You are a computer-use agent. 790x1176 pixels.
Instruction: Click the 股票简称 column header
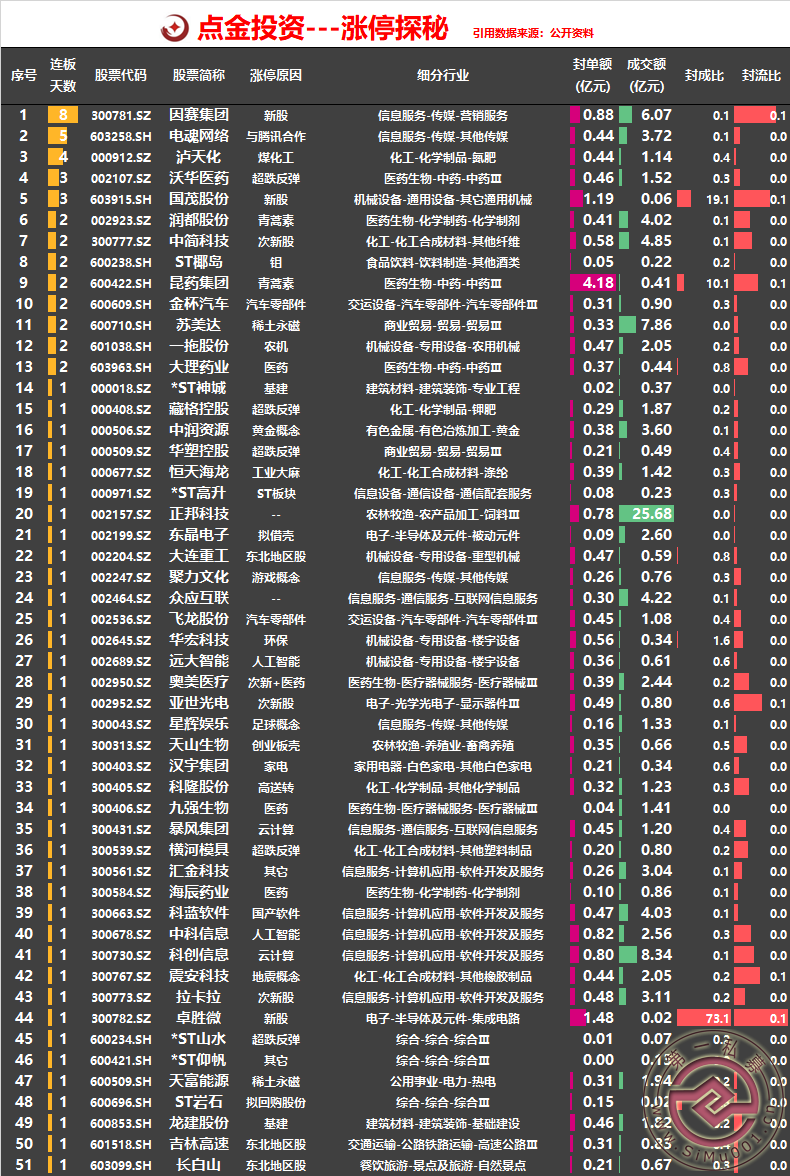click(198, 76)
